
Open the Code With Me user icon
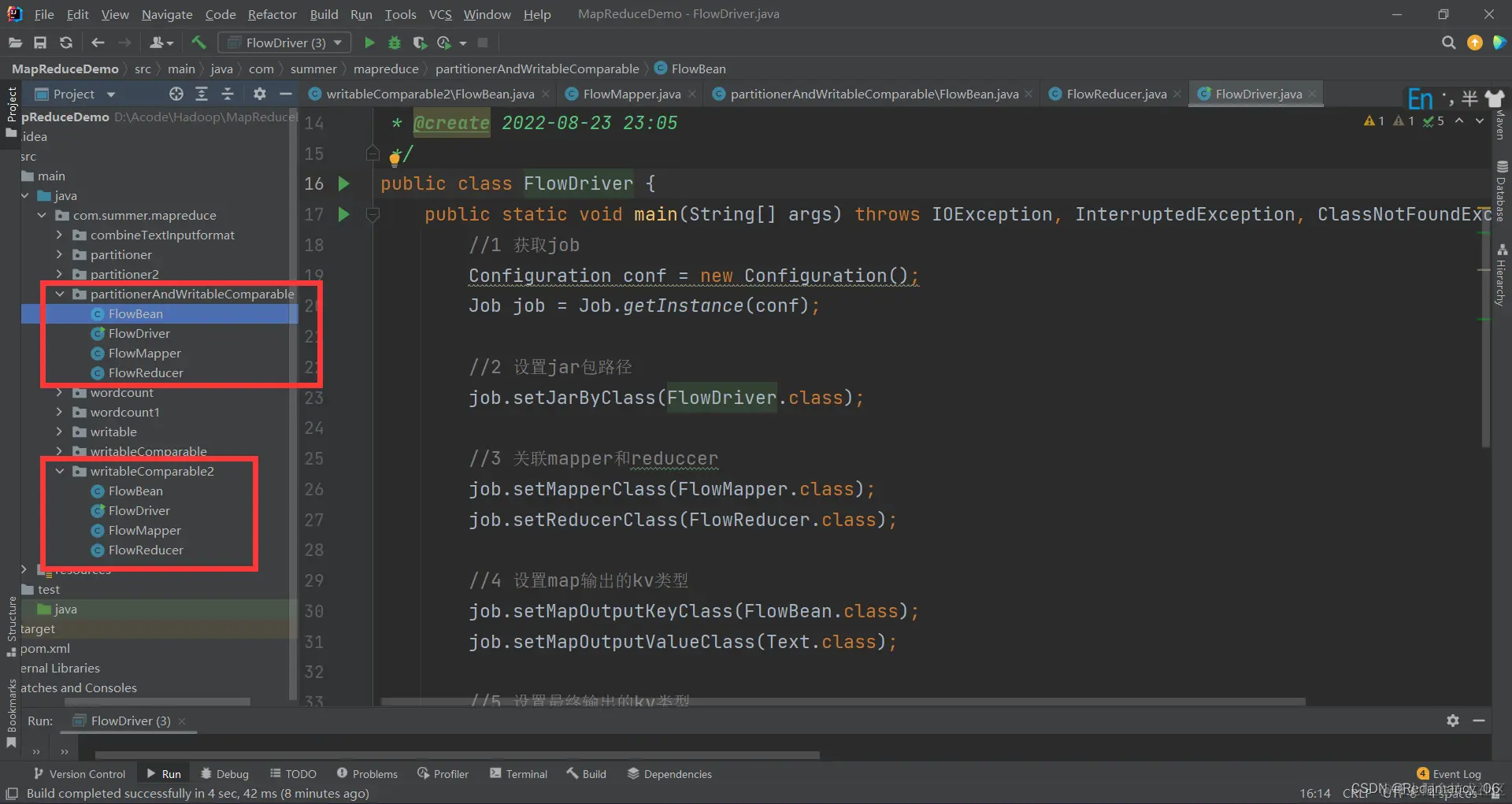[161, 43]
